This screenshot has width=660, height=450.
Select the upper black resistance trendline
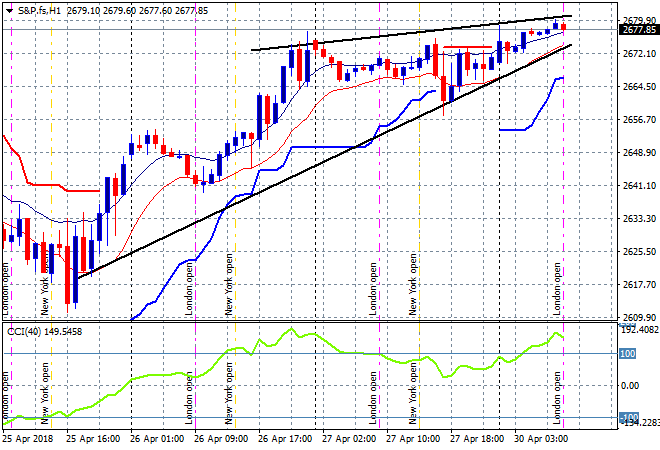[x=400, y=34]
